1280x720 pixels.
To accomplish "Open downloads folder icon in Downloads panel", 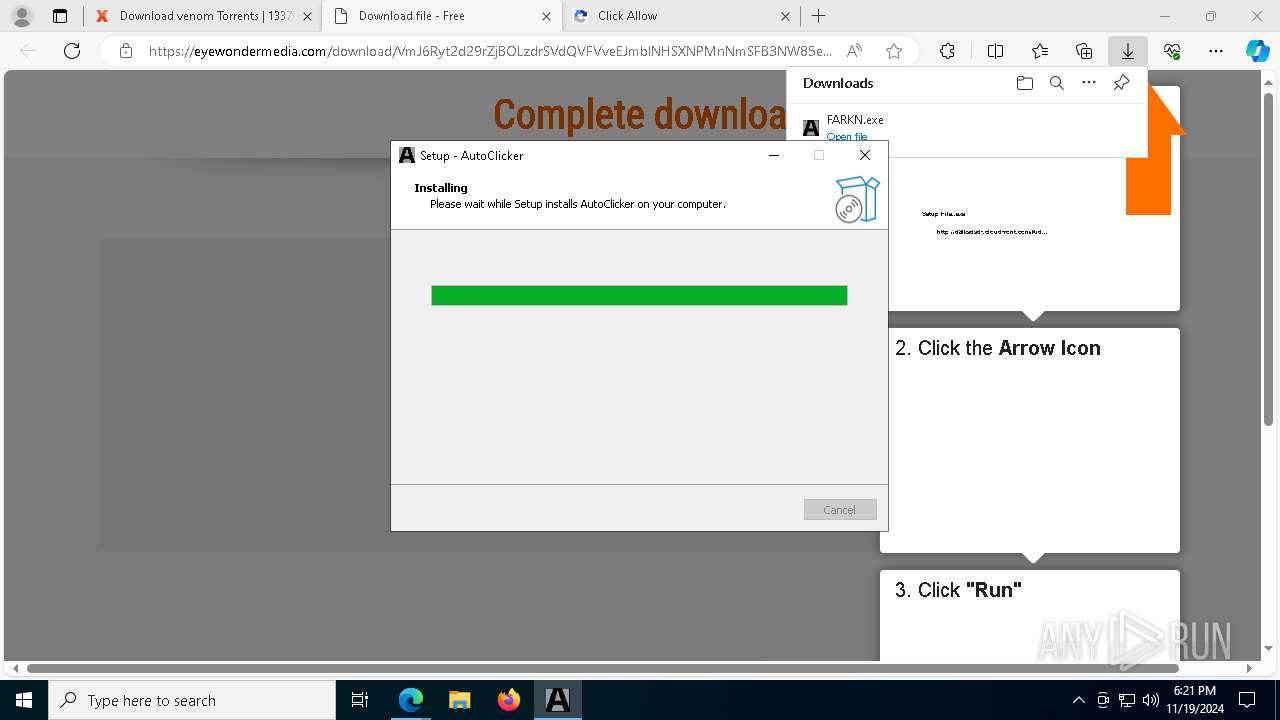I will [1024, 83].
